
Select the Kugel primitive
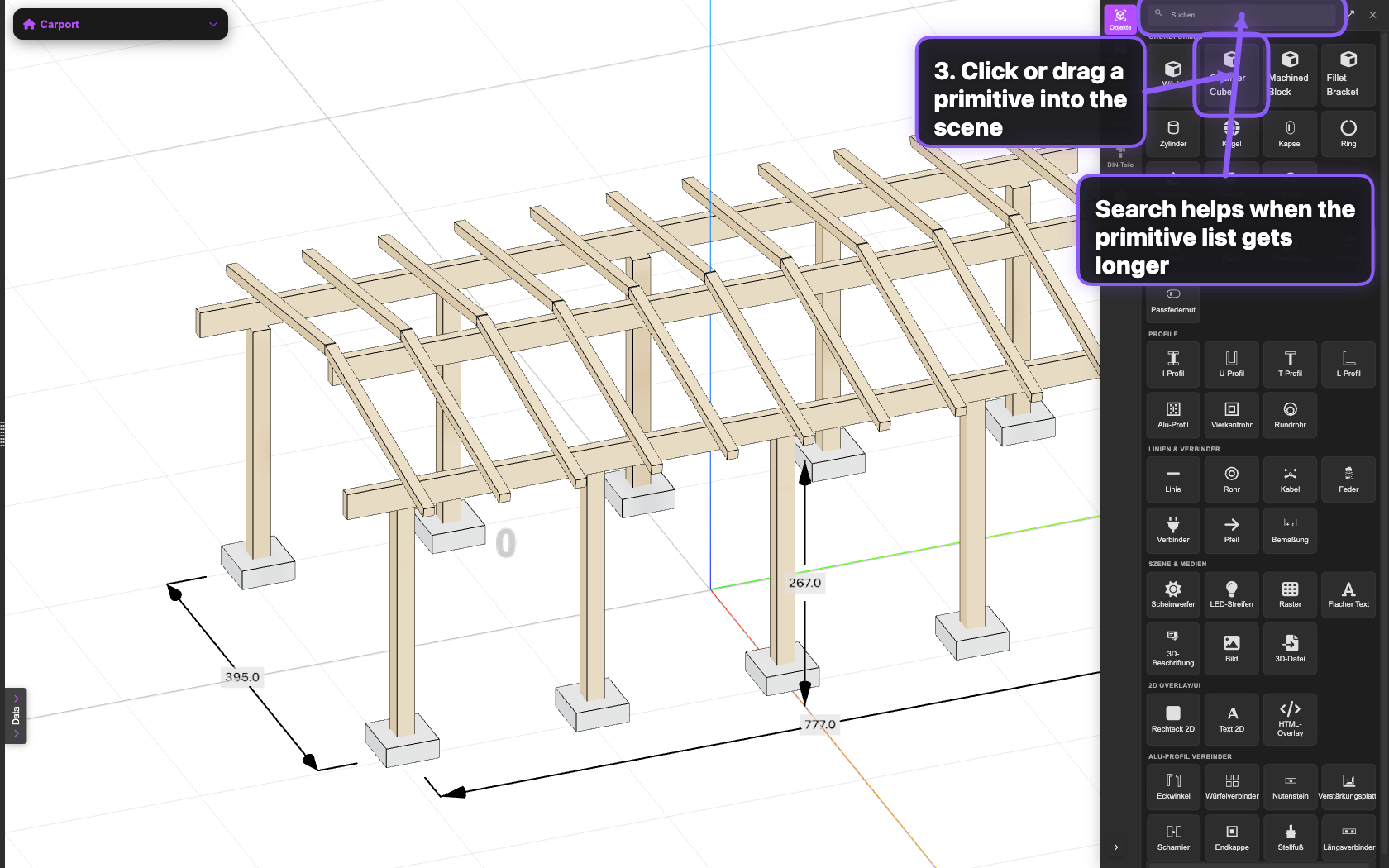click(1231, 135)
